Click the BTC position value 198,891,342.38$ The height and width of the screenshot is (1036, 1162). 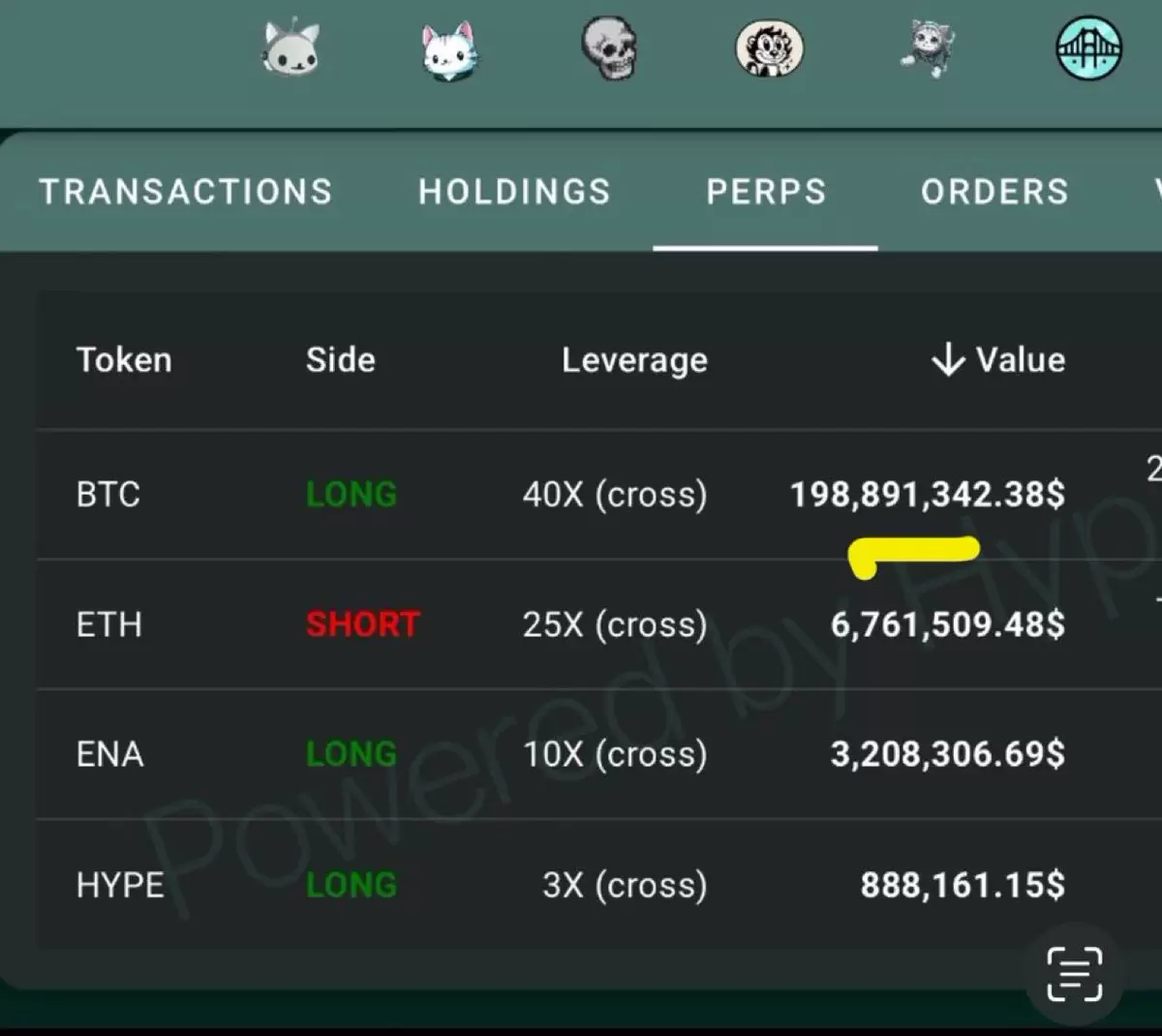click(x=928, y=495)
